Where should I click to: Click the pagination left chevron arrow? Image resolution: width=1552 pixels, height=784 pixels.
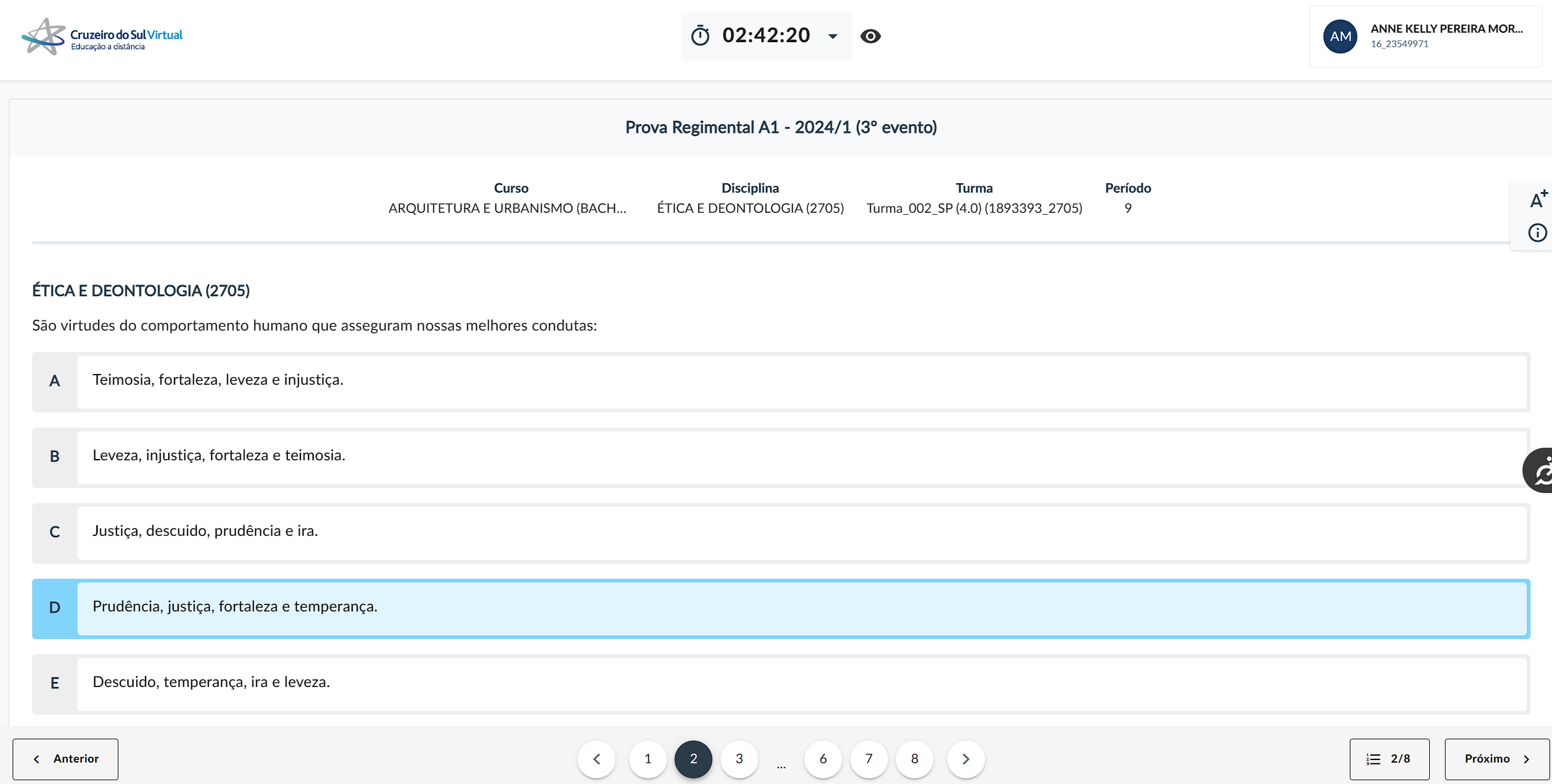pyautogui.click(x=596, y=759)
